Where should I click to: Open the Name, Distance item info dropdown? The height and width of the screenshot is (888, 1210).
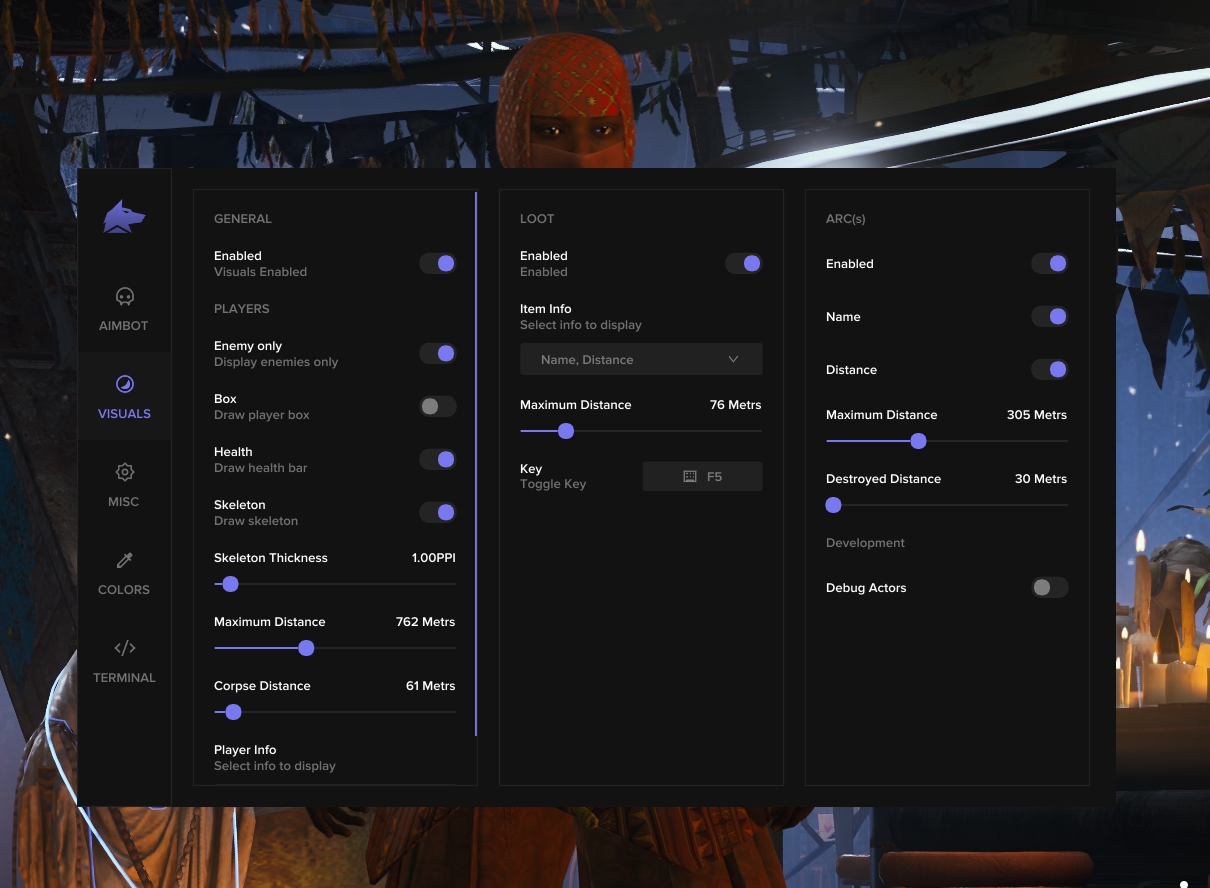tap(640, 359)
